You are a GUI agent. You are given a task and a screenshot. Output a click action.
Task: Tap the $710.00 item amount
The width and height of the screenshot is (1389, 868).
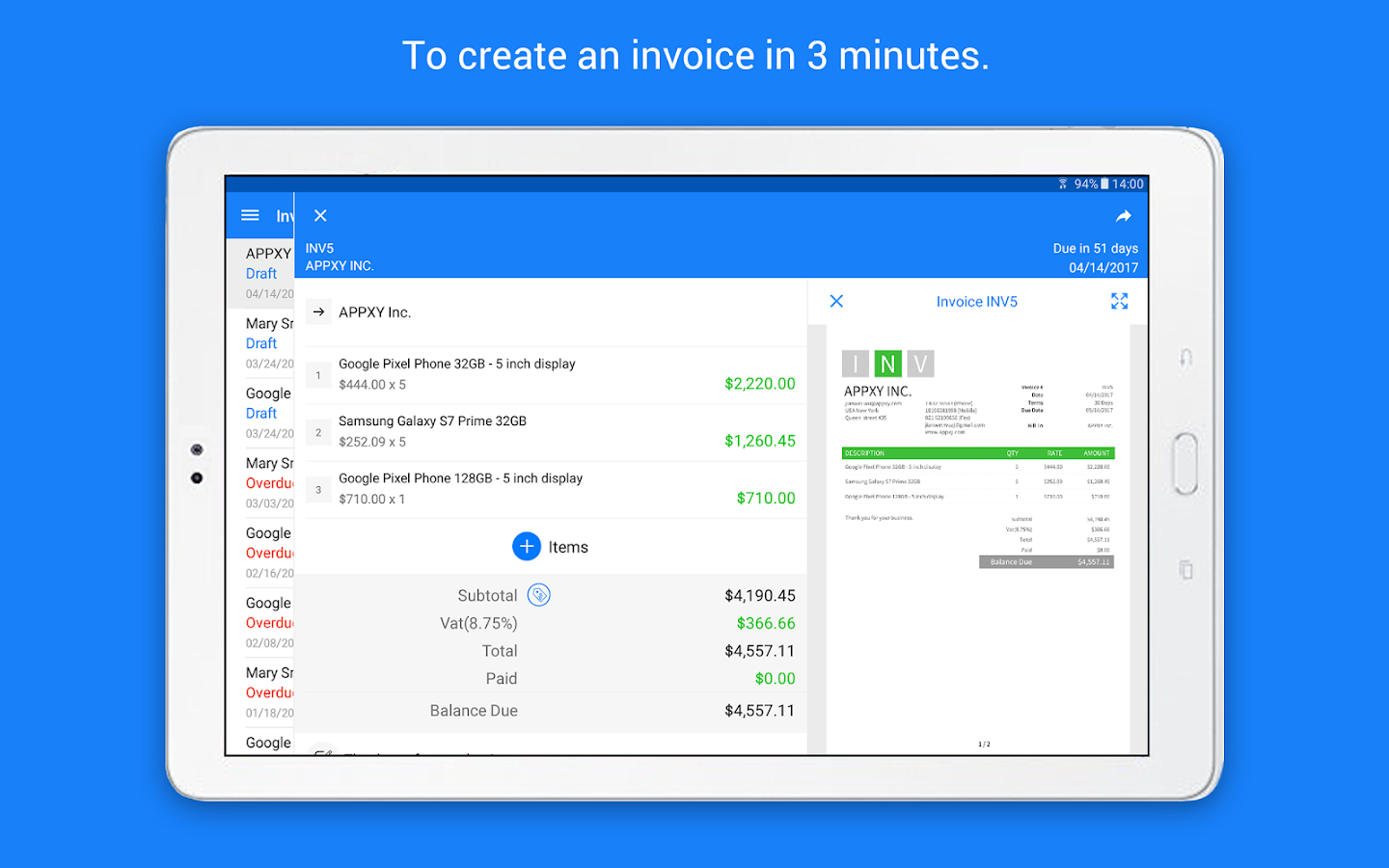[766, 498]
